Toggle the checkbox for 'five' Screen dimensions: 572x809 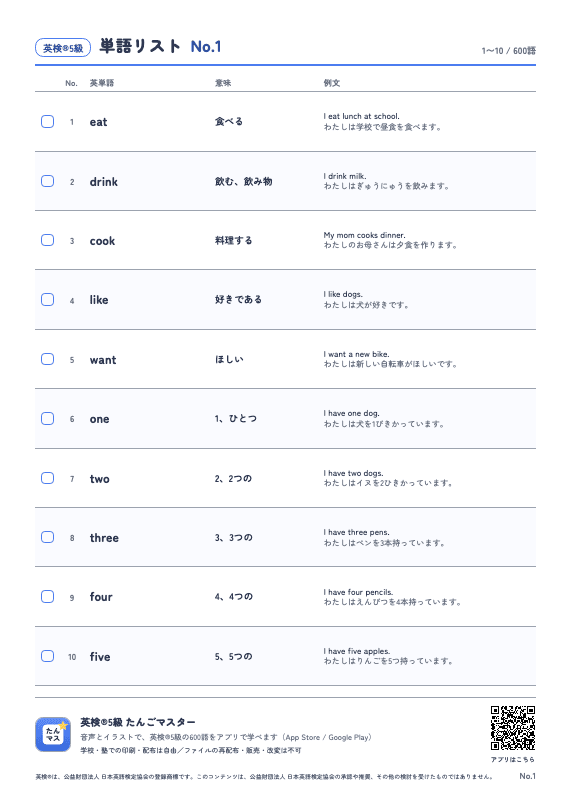(x=47, y=656)
